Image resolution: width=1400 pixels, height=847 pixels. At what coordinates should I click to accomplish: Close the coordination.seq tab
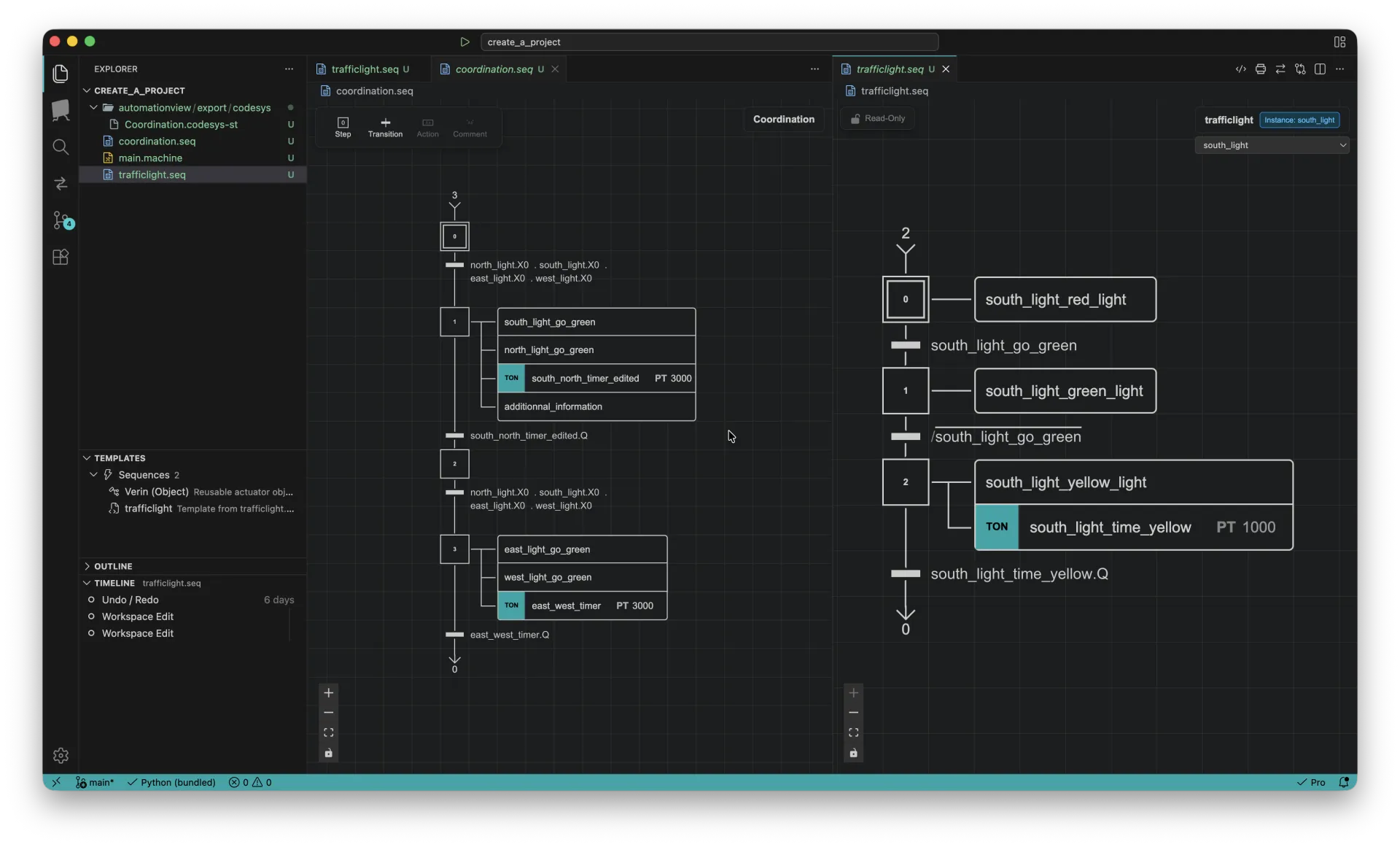[x=555, y=69]
